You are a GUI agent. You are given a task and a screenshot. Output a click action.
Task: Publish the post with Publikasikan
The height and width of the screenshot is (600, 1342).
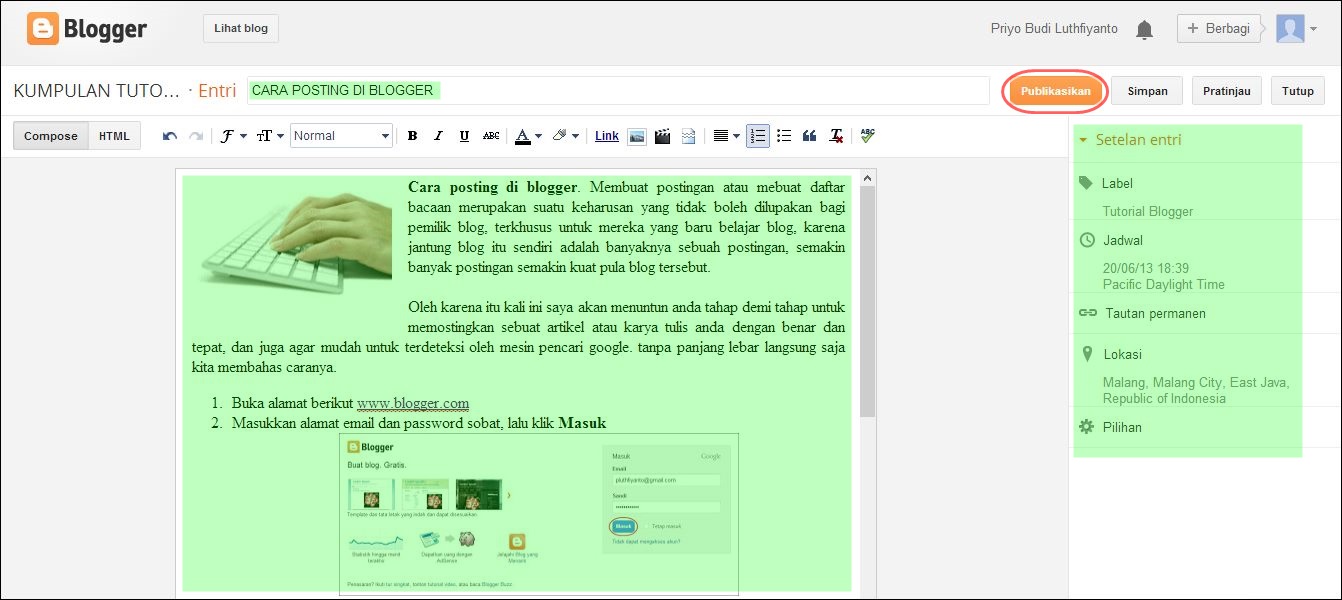coord(1054,90)
